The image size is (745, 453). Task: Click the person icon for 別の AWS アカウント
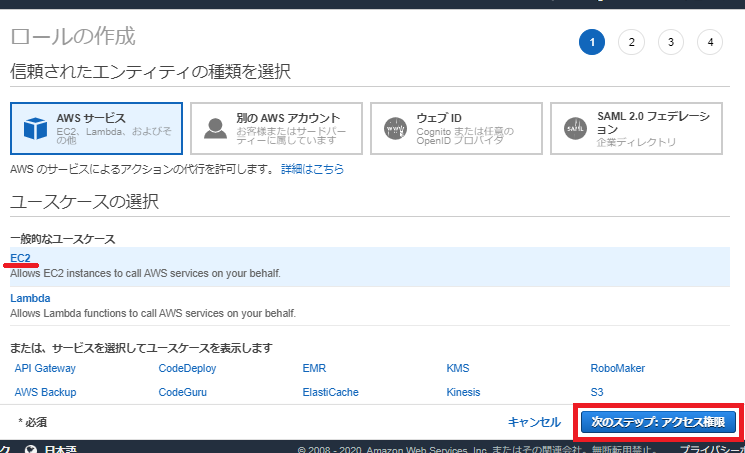coord(215,128)
